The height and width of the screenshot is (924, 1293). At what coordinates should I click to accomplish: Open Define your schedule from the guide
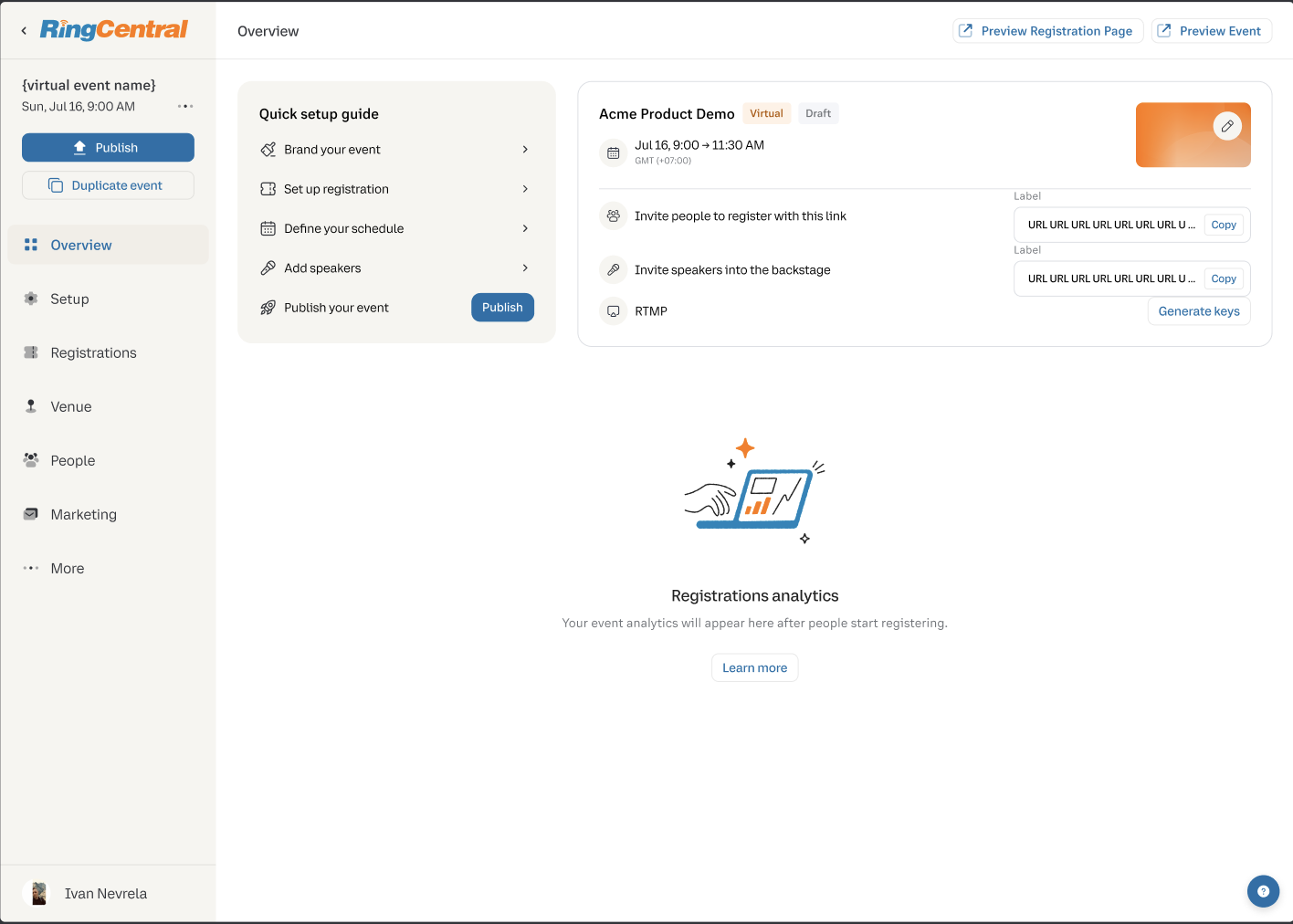(396, 228)
